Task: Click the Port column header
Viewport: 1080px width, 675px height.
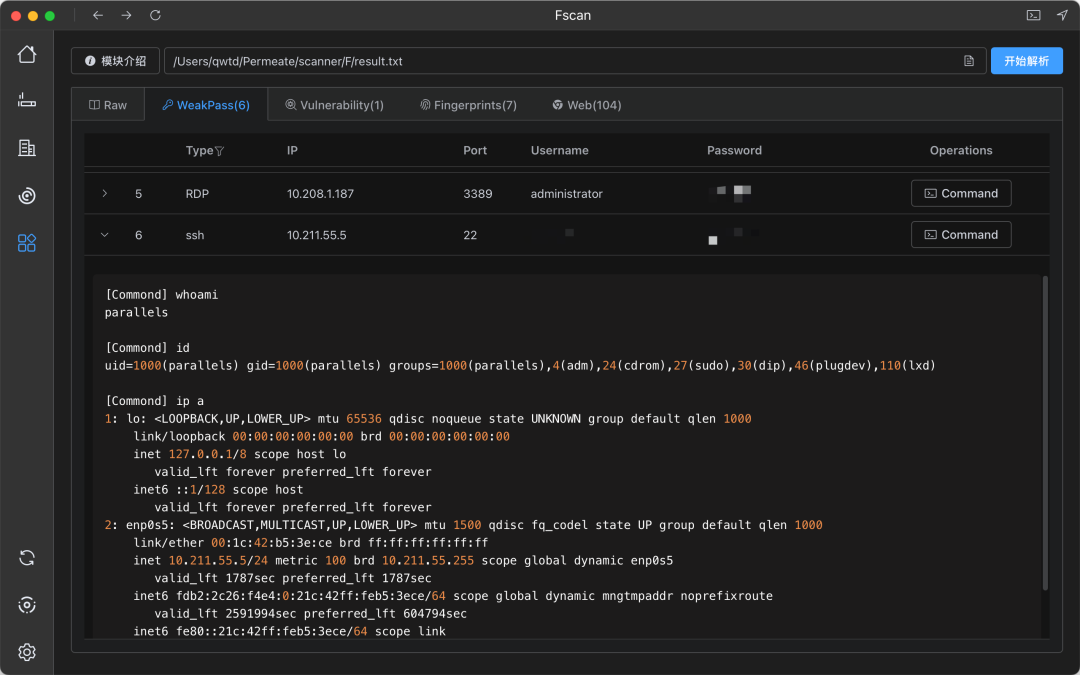Action: click(475, 151)
